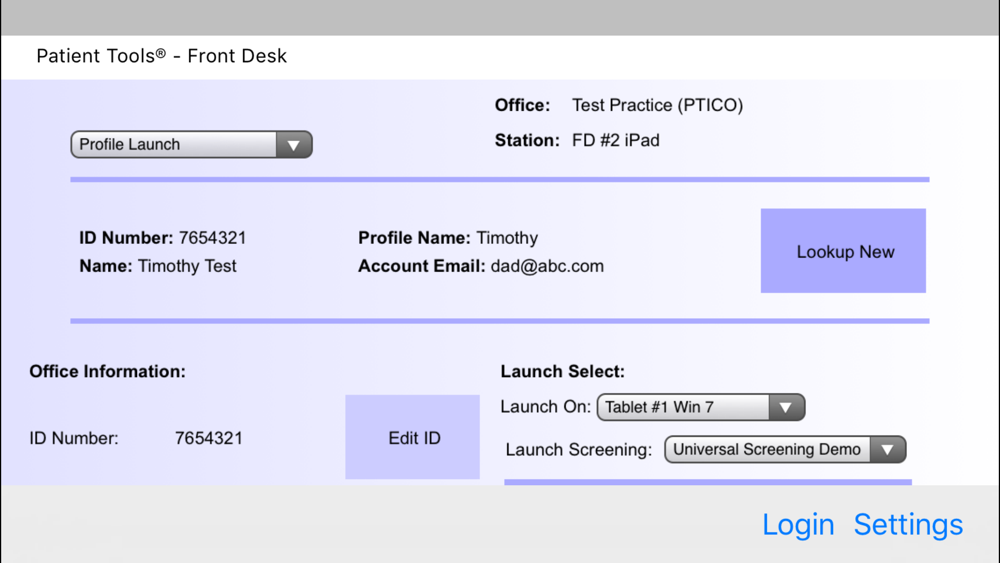This screenshot has width=1000, height=563.
Task: Click the Lookup New button
Action: click(x=843, y=251)
